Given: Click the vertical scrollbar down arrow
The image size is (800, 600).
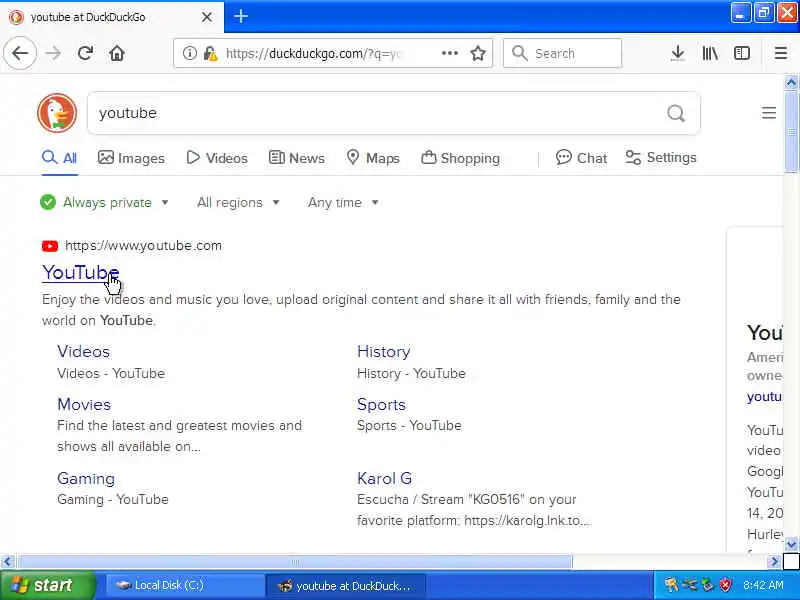Looking at the screenshot, I should [791, 544].
